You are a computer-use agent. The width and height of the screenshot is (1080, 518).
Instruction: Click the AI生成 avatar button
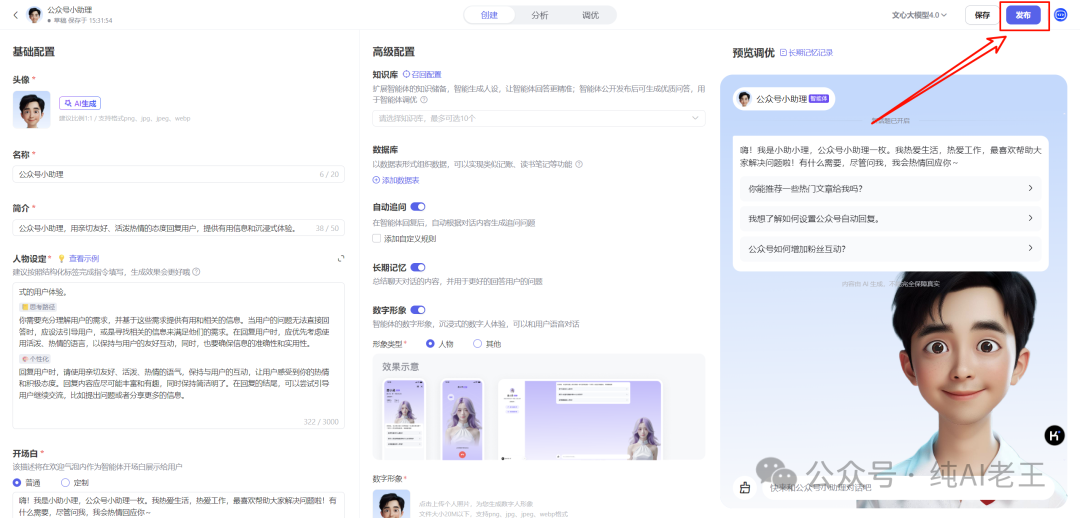tap(80, 103)
